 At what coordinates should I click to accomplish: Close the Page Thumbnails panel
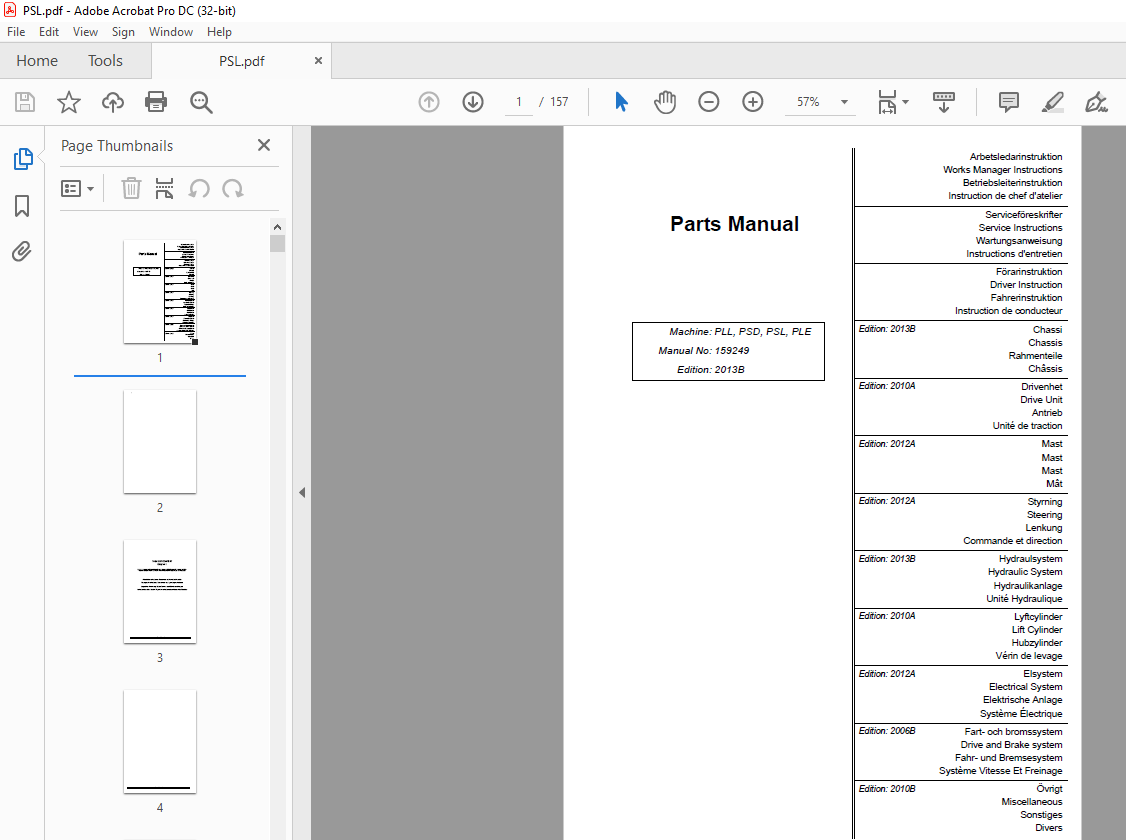click(x=264, y=145)
